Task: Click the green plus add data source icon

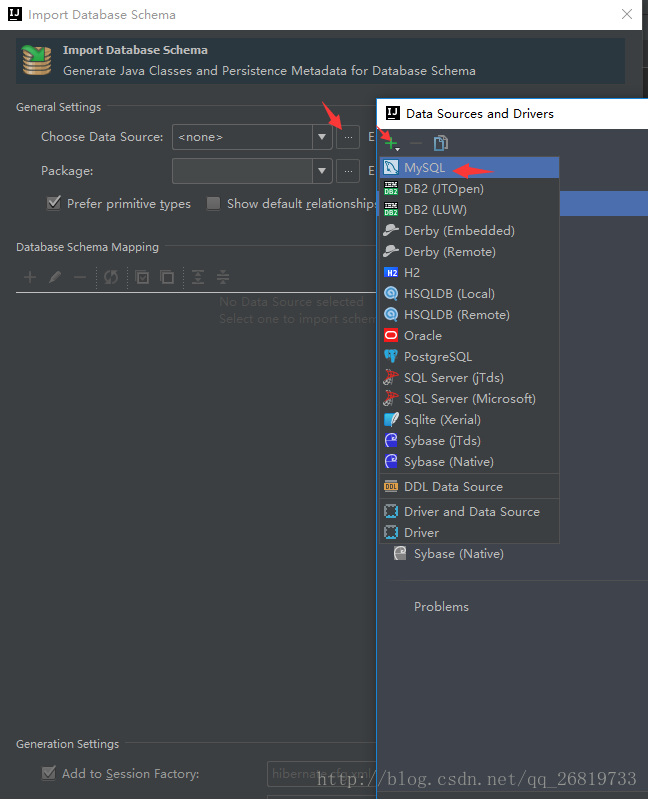Action: [391, 144]
